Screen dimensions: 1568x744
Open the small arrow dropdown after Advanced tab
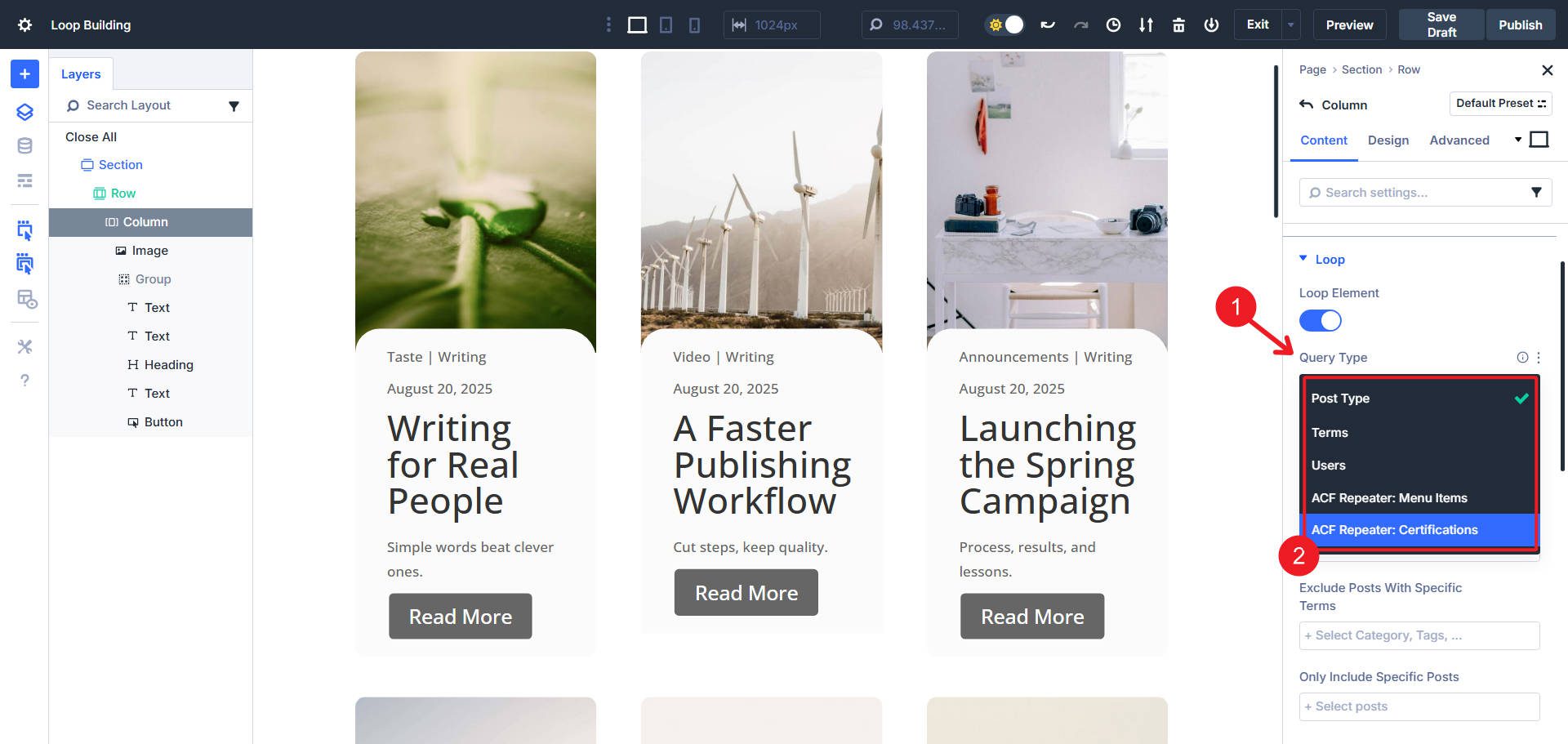pyautogui.click(x=1518, y=140)
